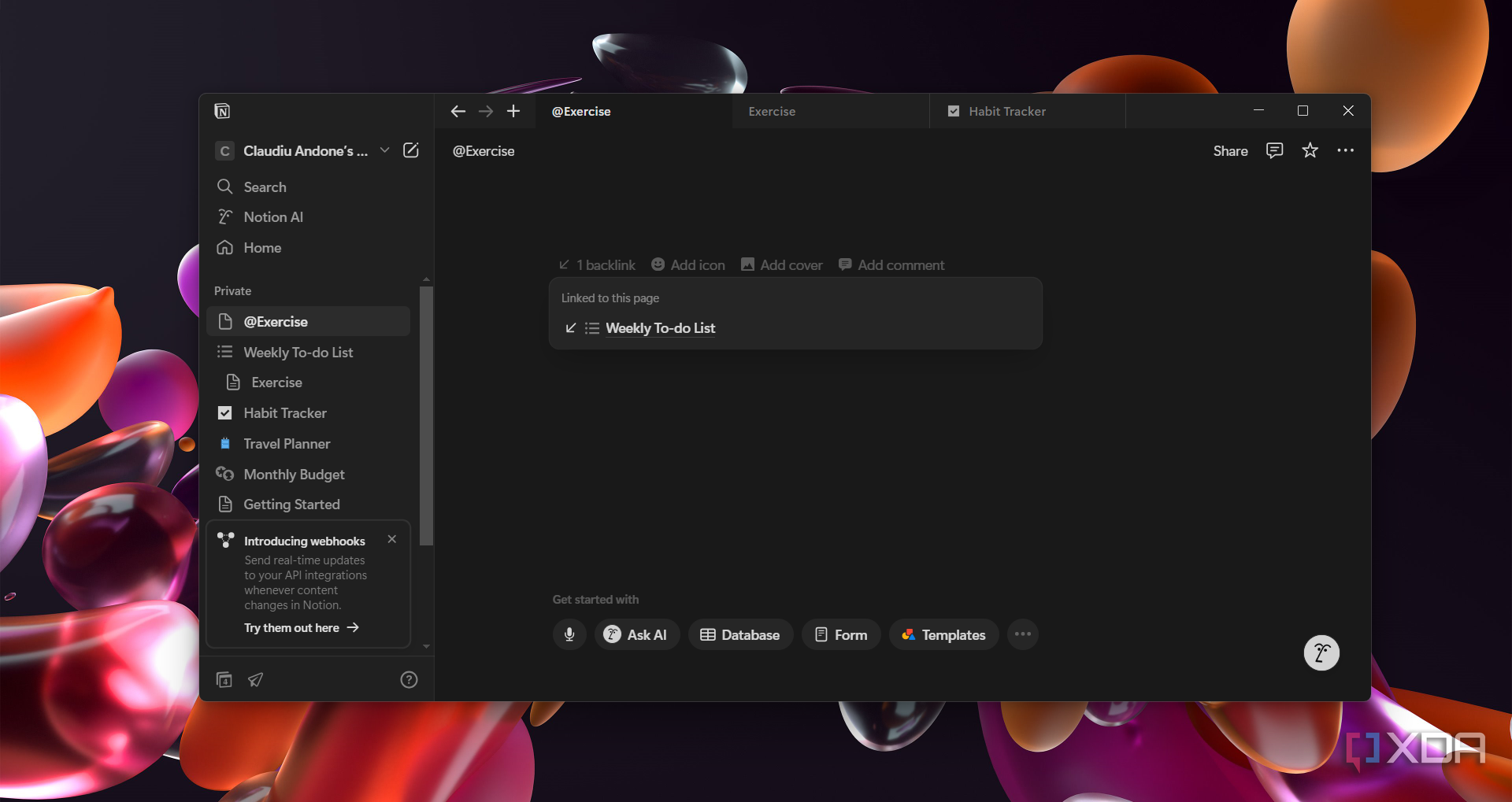Viewport: 1512px width, 802px height.
Task: Click the @Exercise breadcrumb title
Action: tap(484, 151)
